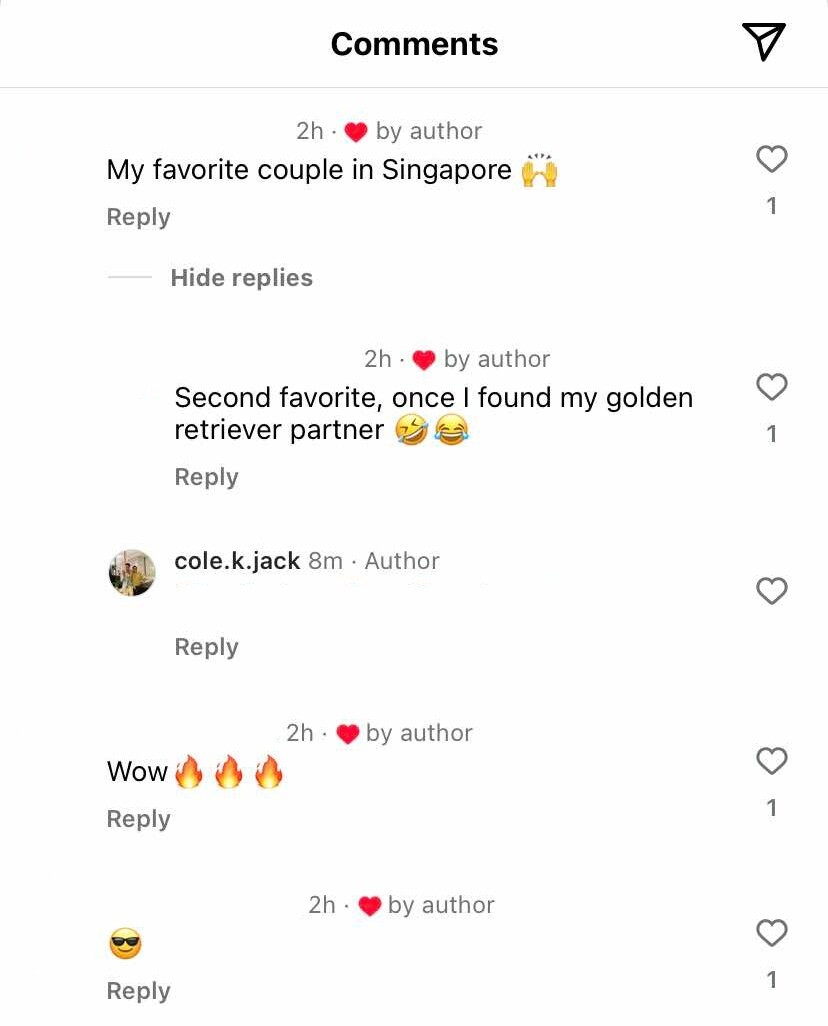The height and width of the screenshot is (1026, 828).
Task: Like cole.k.jack's author comment
Action: 772,591
